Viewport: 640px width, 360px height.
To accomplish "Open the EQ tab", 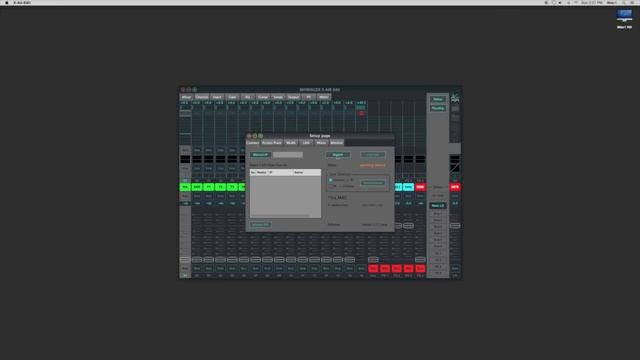I will pos(247,97).
